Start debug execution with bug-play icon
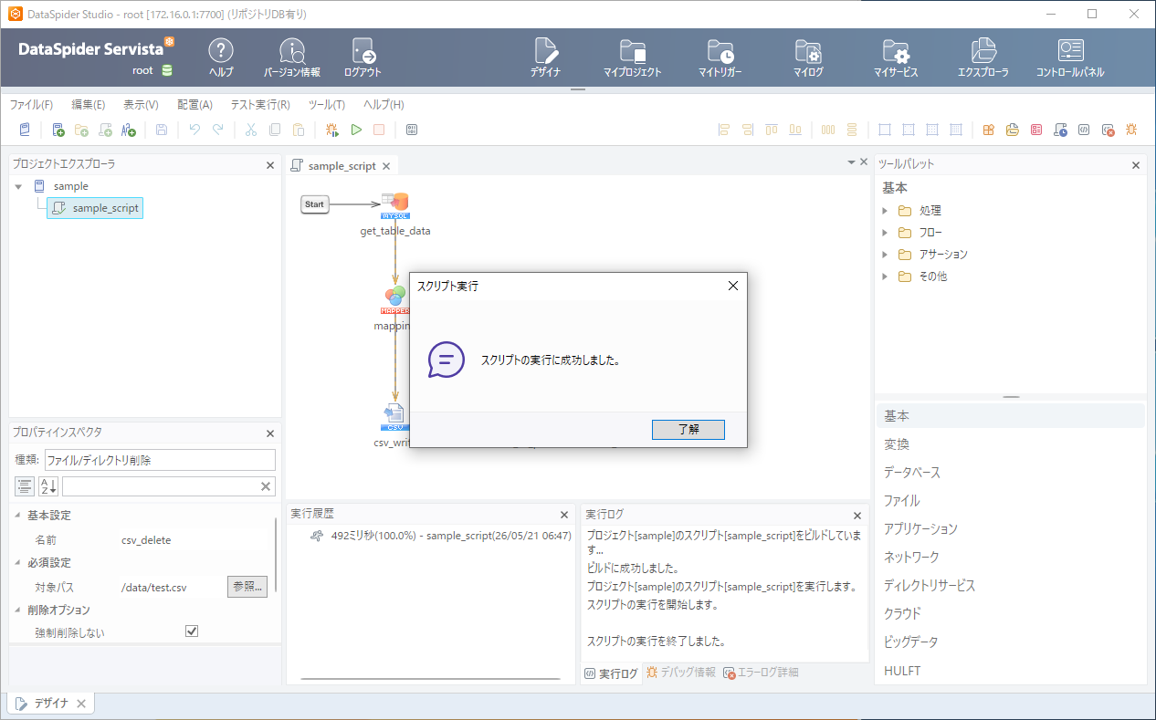1156x720 pixels. [x=332, y=130]
